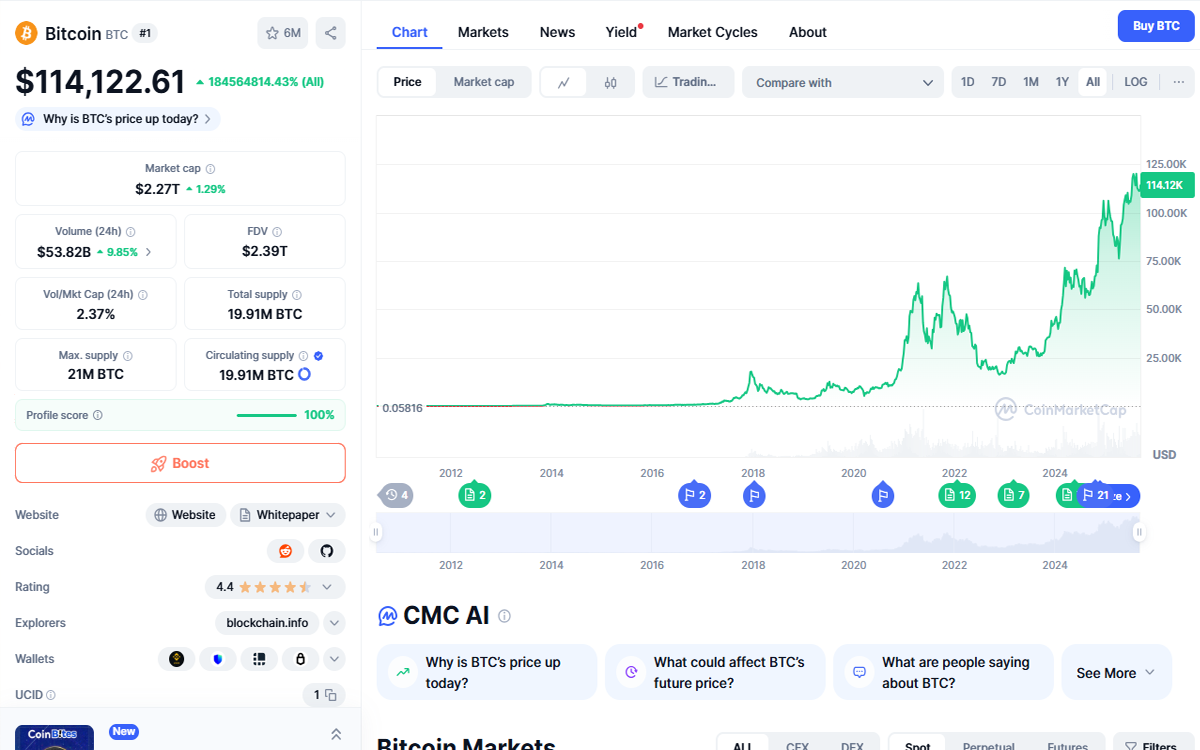Image resolution: width=1200 pixels, height=750 pixels.
Task: Star Bitcoin to add it to watchlist
Action: pos(270,33)
